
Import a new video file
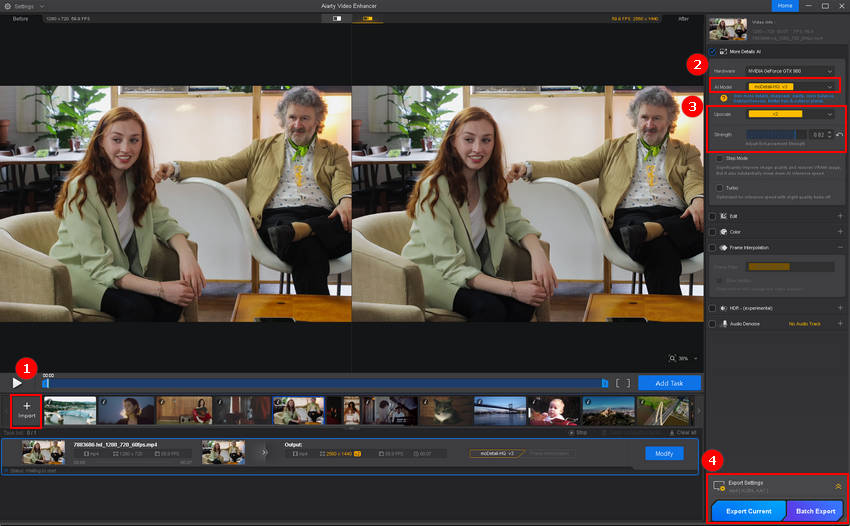click(x=27, y=410)
